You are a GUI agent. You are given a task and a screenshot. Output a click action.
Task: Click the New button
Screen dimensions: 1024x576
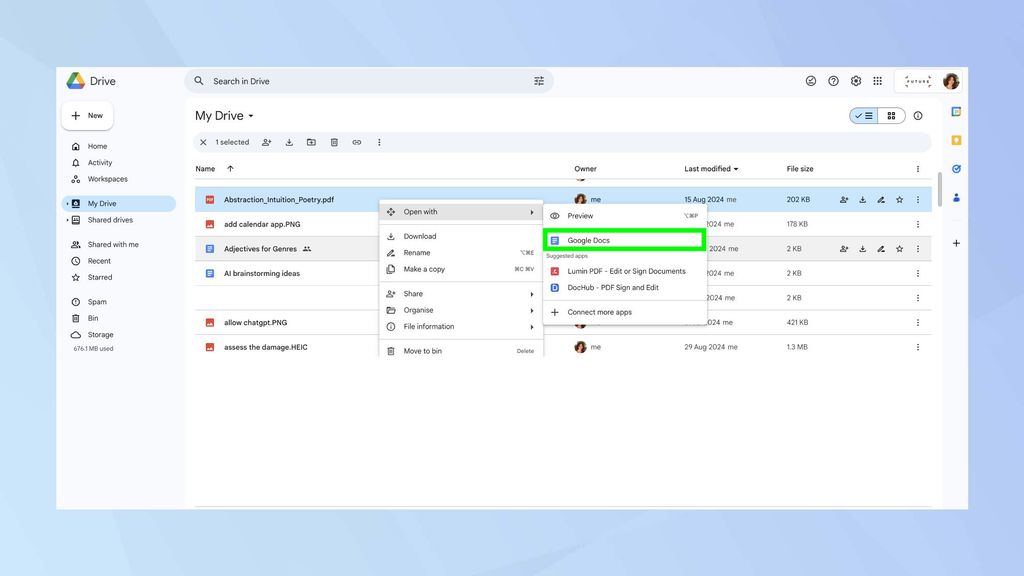pos(88,116)
